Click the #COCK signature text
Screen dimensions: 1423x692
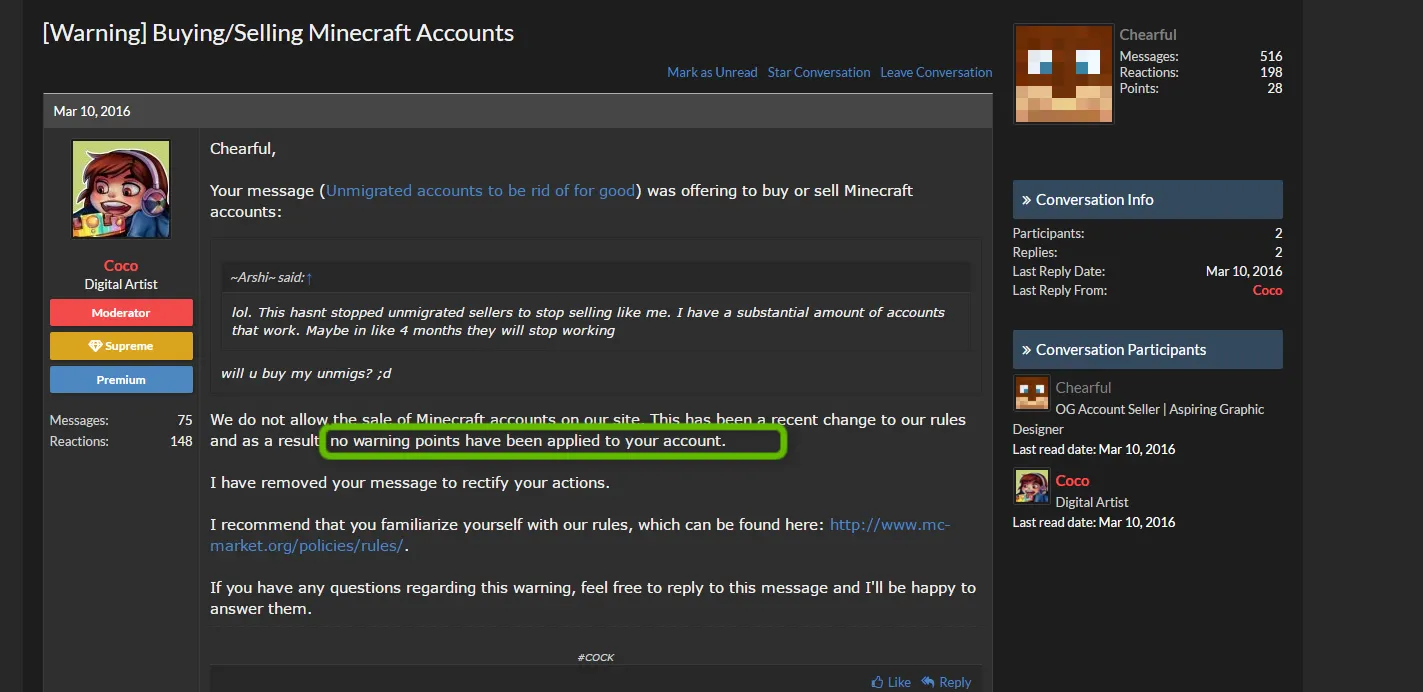click(595, 657)
